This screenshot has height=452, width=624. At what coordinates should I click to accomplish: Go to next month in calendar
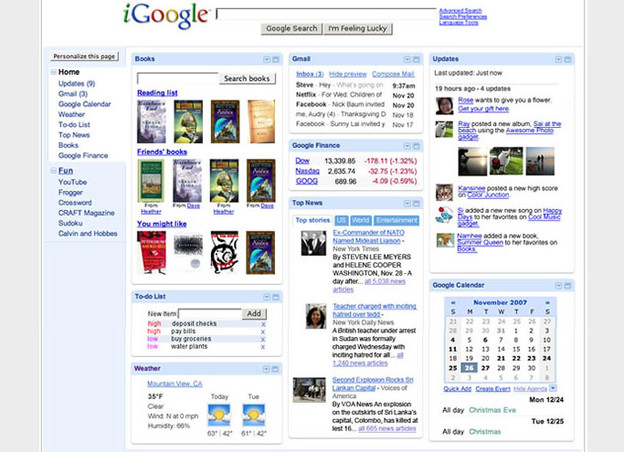point(548,302)
